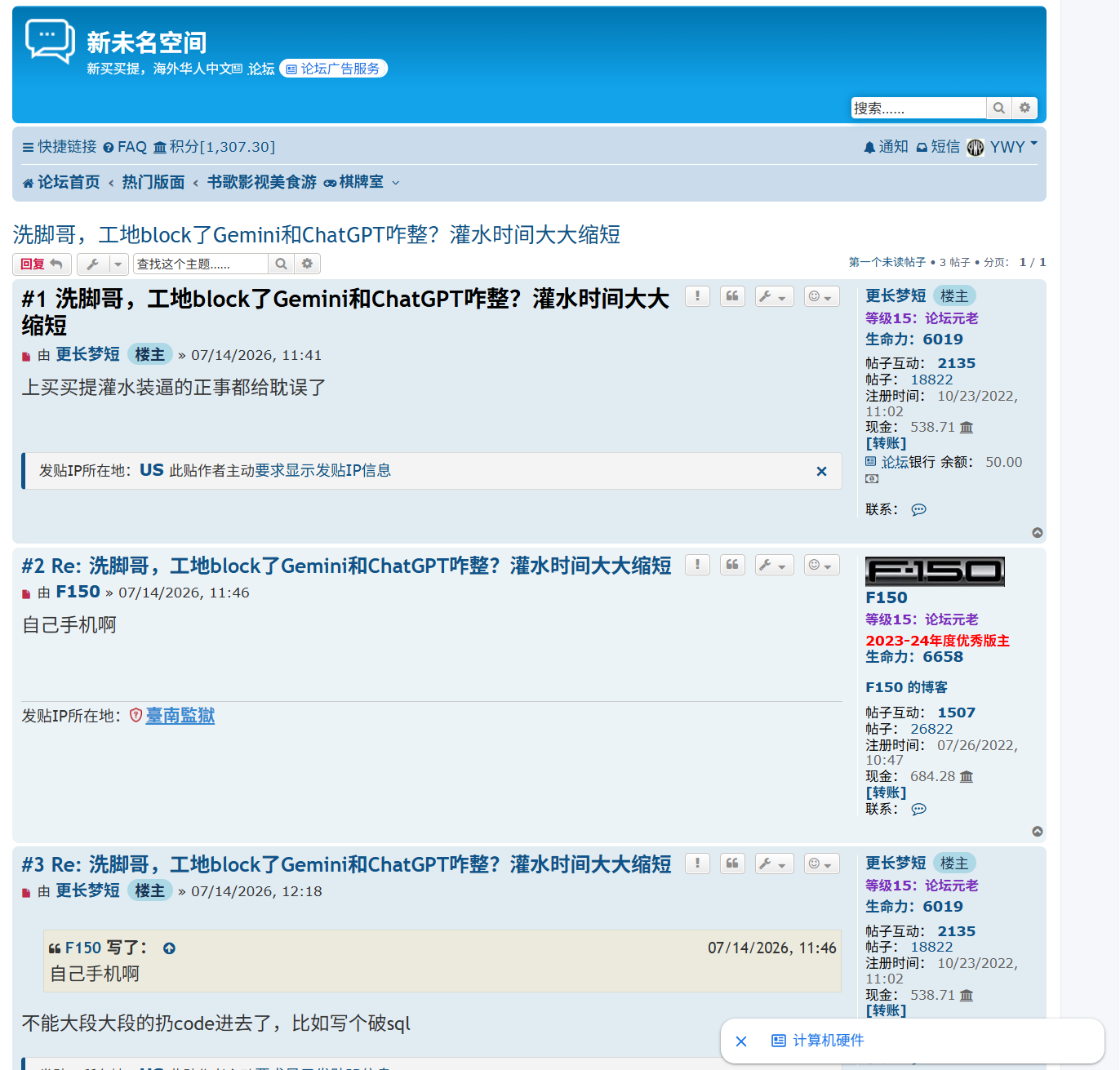Open post #2 emoji reaction dropdown
Viewport: 1120px width, 1070px height.
point(821,565)
